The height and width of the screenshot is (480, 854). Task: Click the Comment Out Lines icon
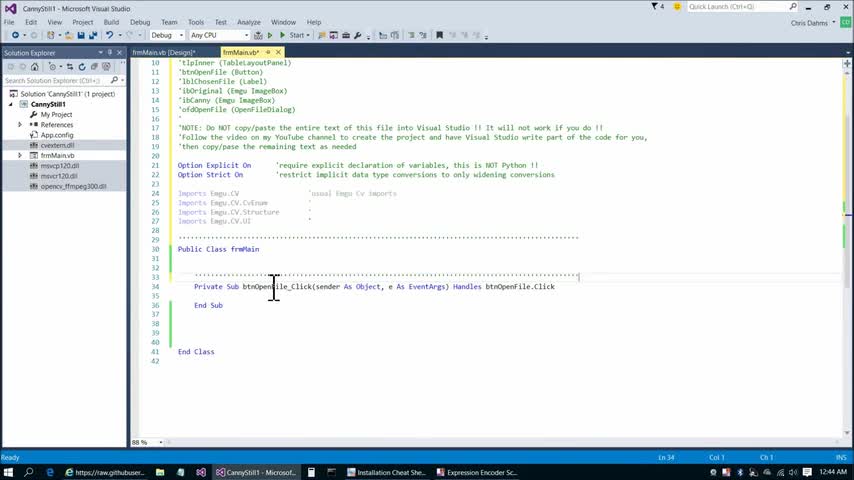pyautogui.click(x=411, y=35)
